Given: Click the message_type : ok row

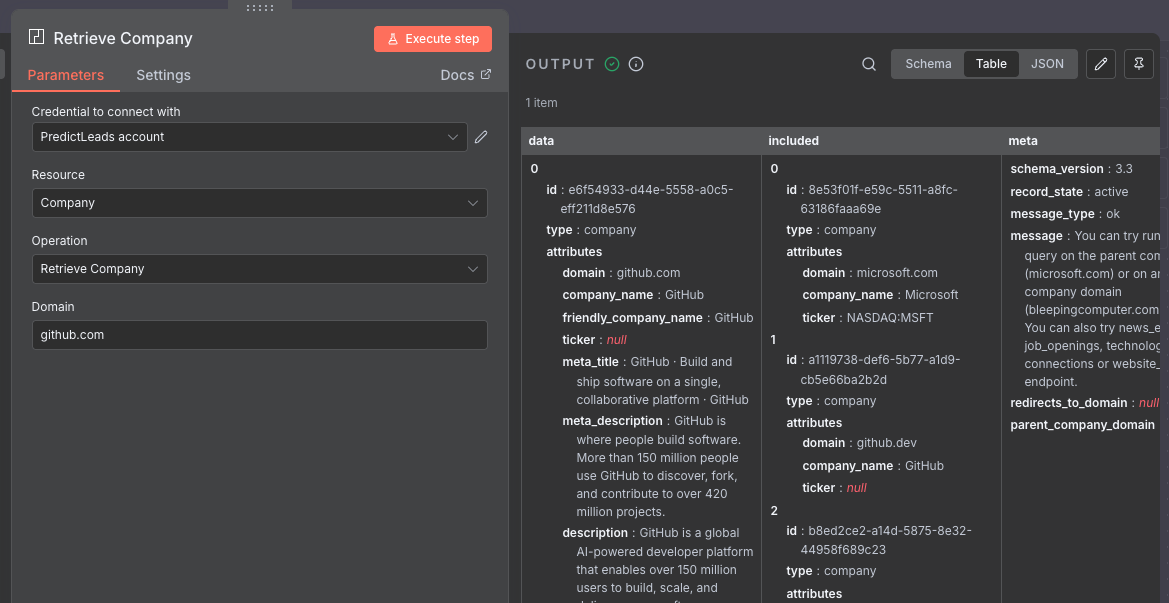Looking at the screenshot, I should tap(1065, 214).
